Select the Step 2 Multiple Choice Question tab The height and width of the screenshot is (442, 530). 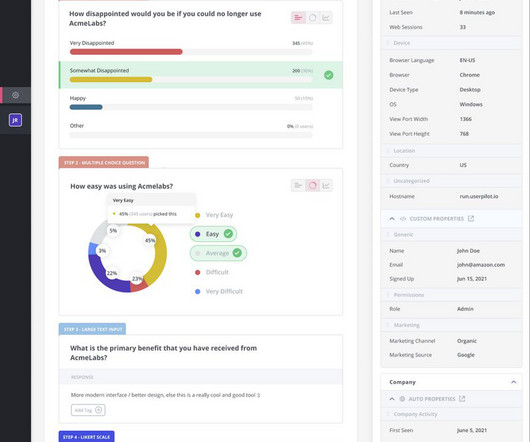click(x=104, y=163)
